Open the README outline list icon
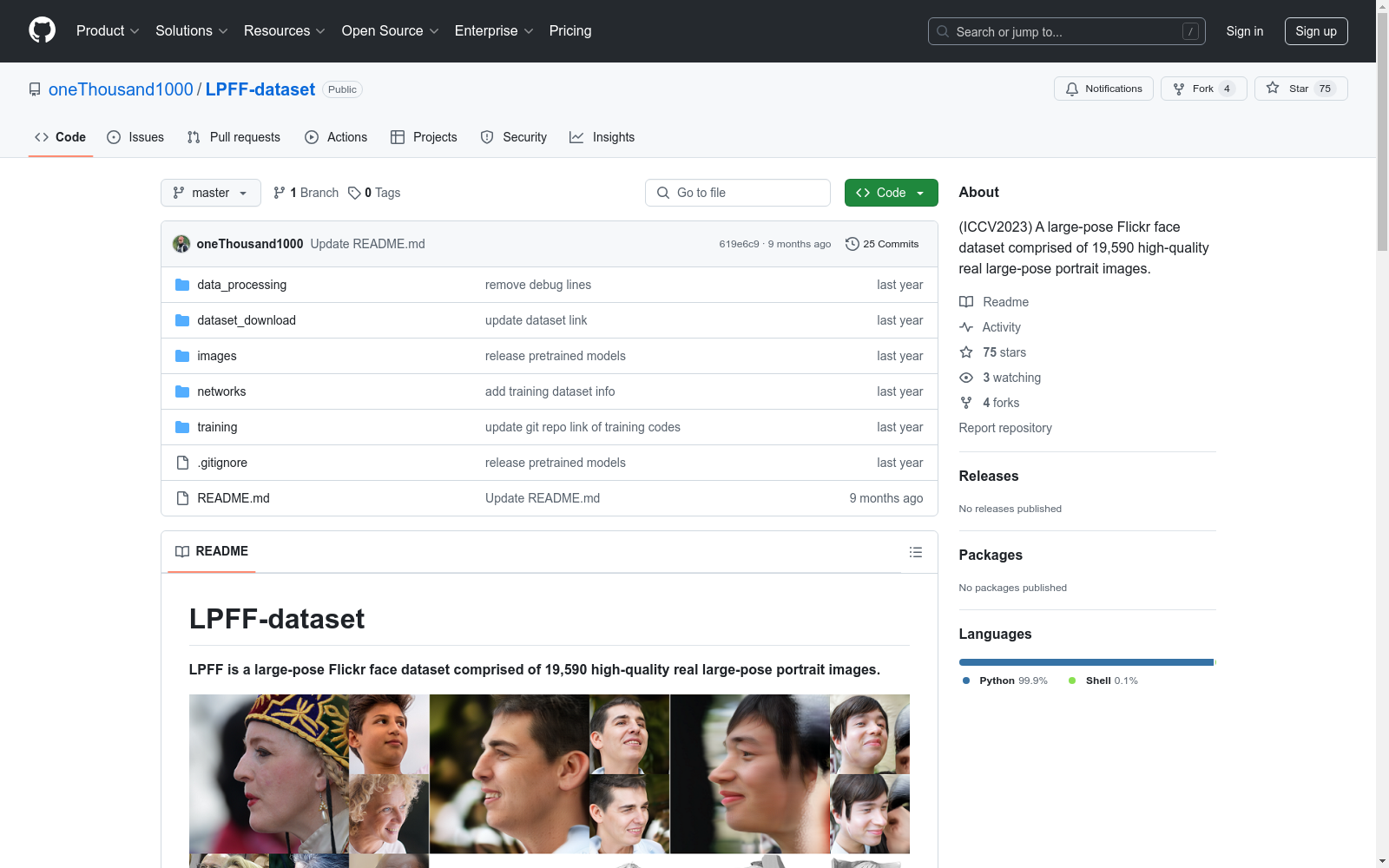The height and width of the screenshot is (868, 1389). (915, 552)
